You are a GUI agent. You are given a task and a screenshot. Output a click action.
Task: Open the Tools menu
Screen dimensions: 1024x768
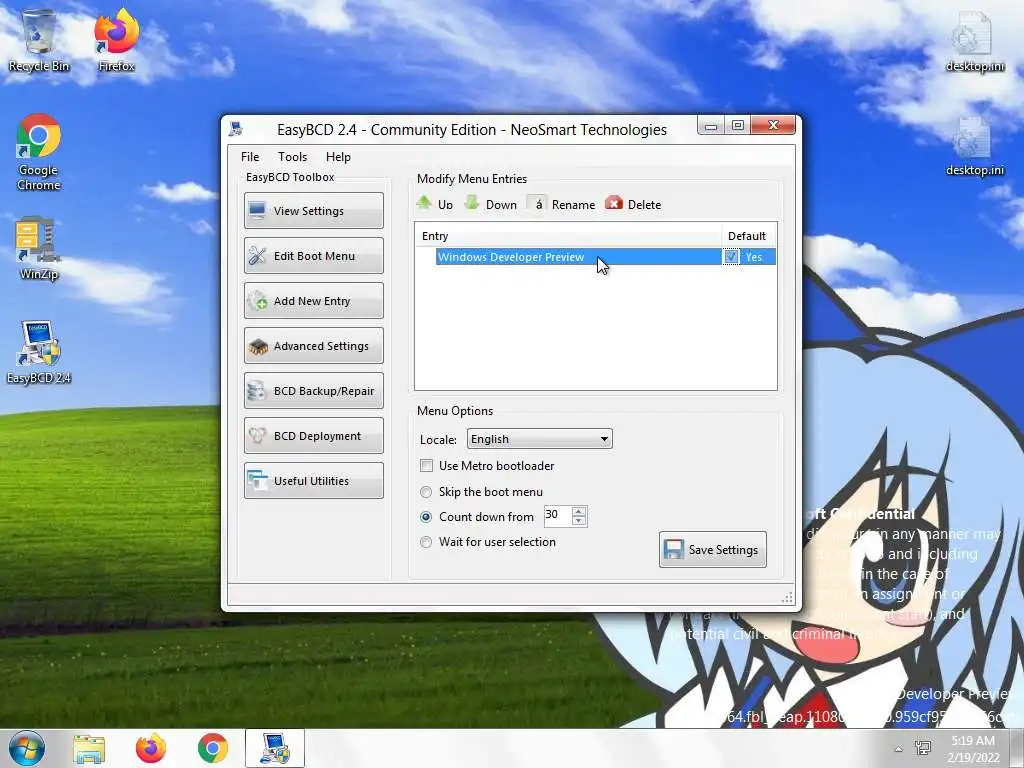point(292,157)
